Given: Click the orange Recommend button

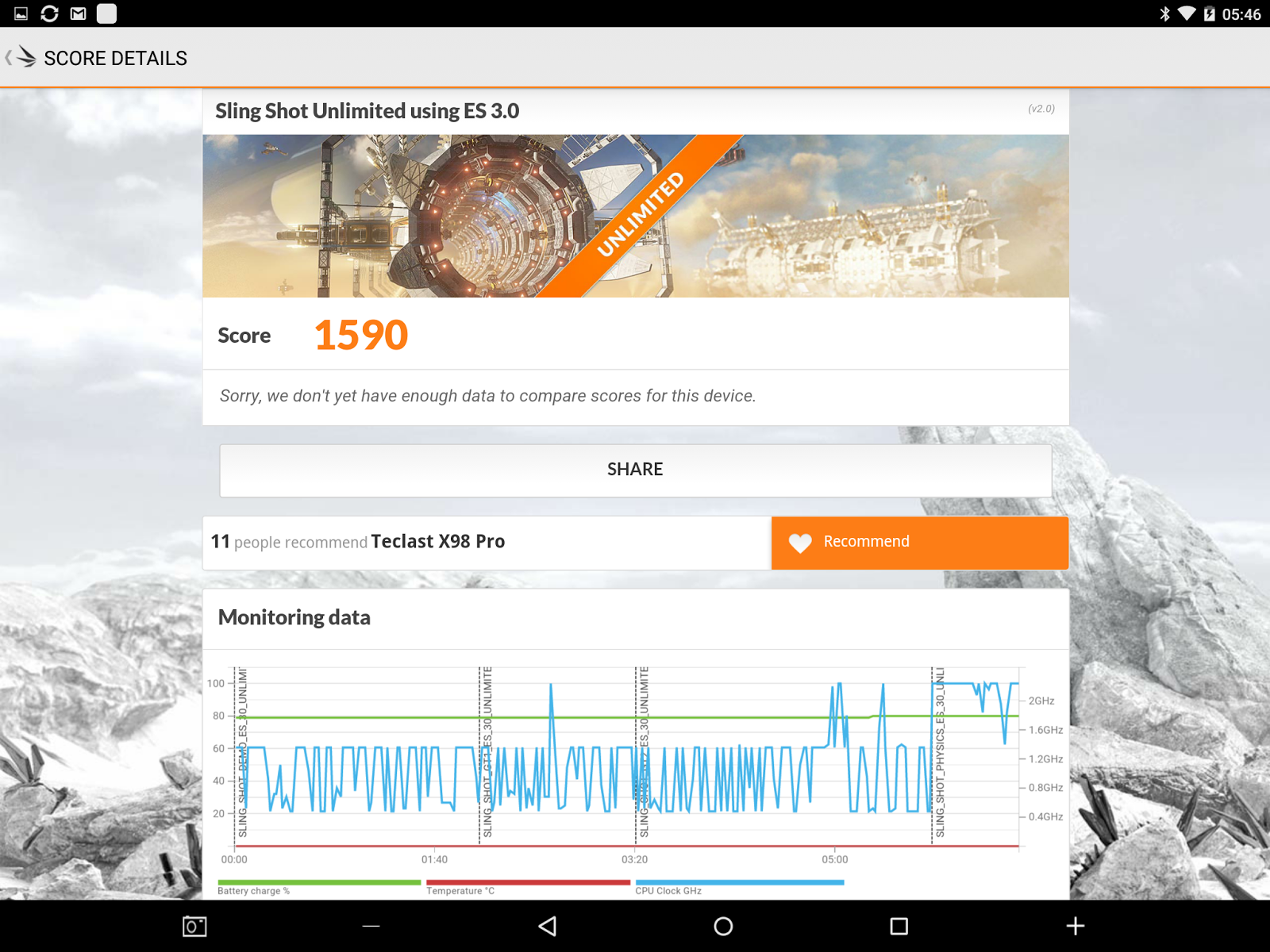Looking at the screenshot, I should 920,543.
